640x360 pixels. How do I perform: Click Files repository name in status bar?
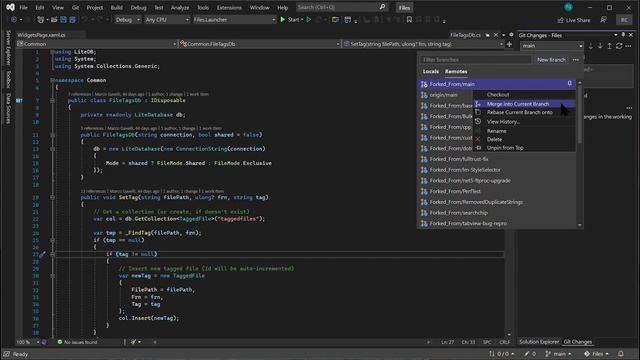(596, 353)
